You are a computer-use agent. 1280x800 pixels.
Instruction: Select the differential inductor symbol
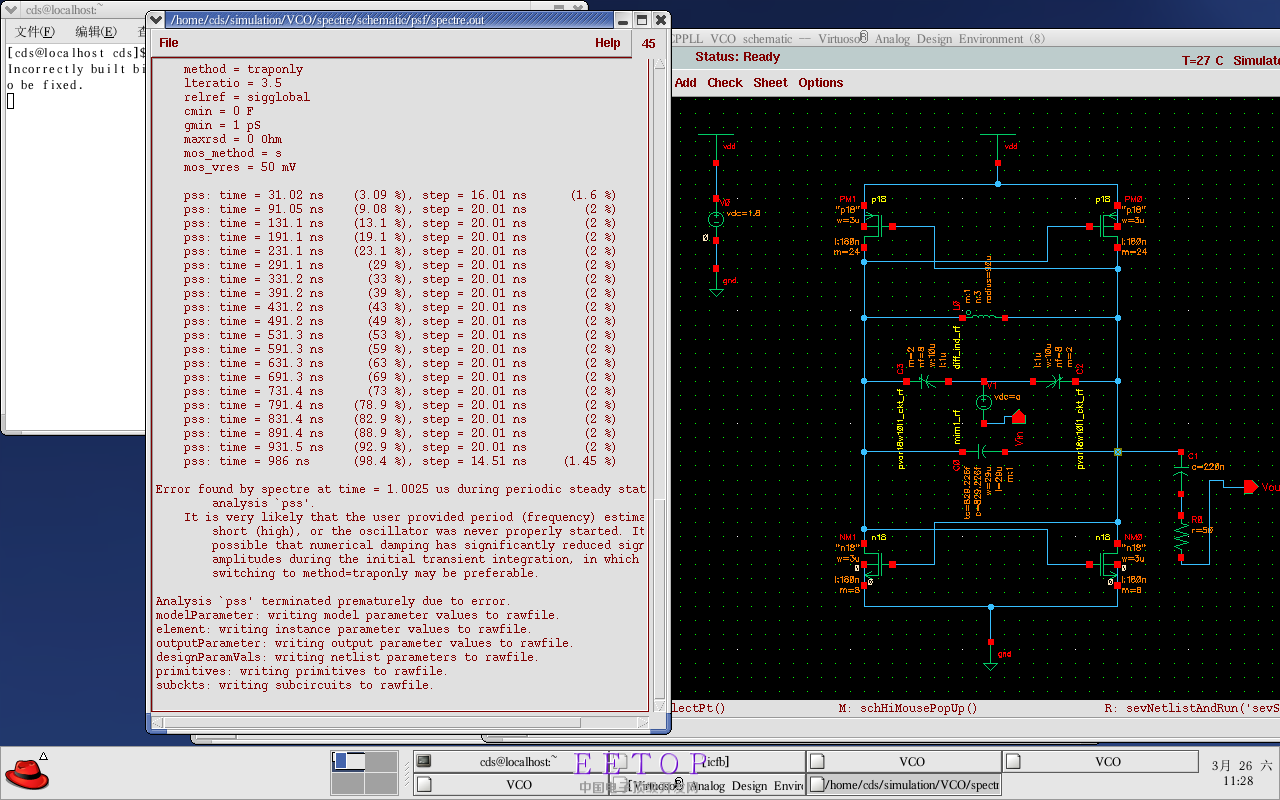985,316
